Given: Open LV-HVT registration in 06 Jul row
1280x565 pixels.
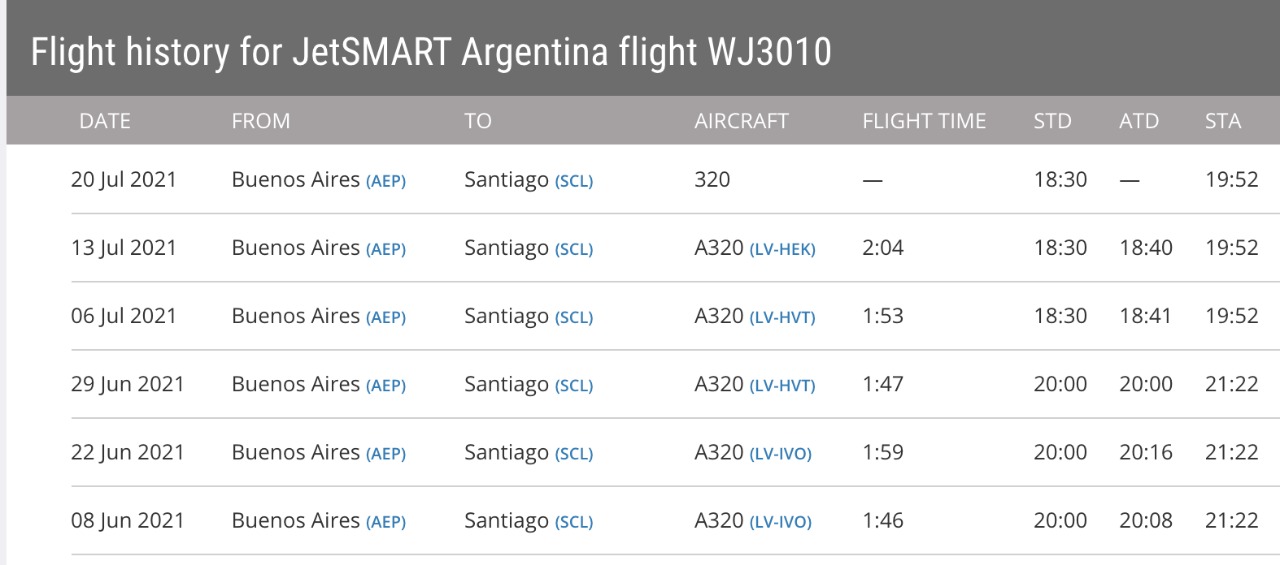Looking at the screenshot, I should pyautogui.click(x=782, y=317).
